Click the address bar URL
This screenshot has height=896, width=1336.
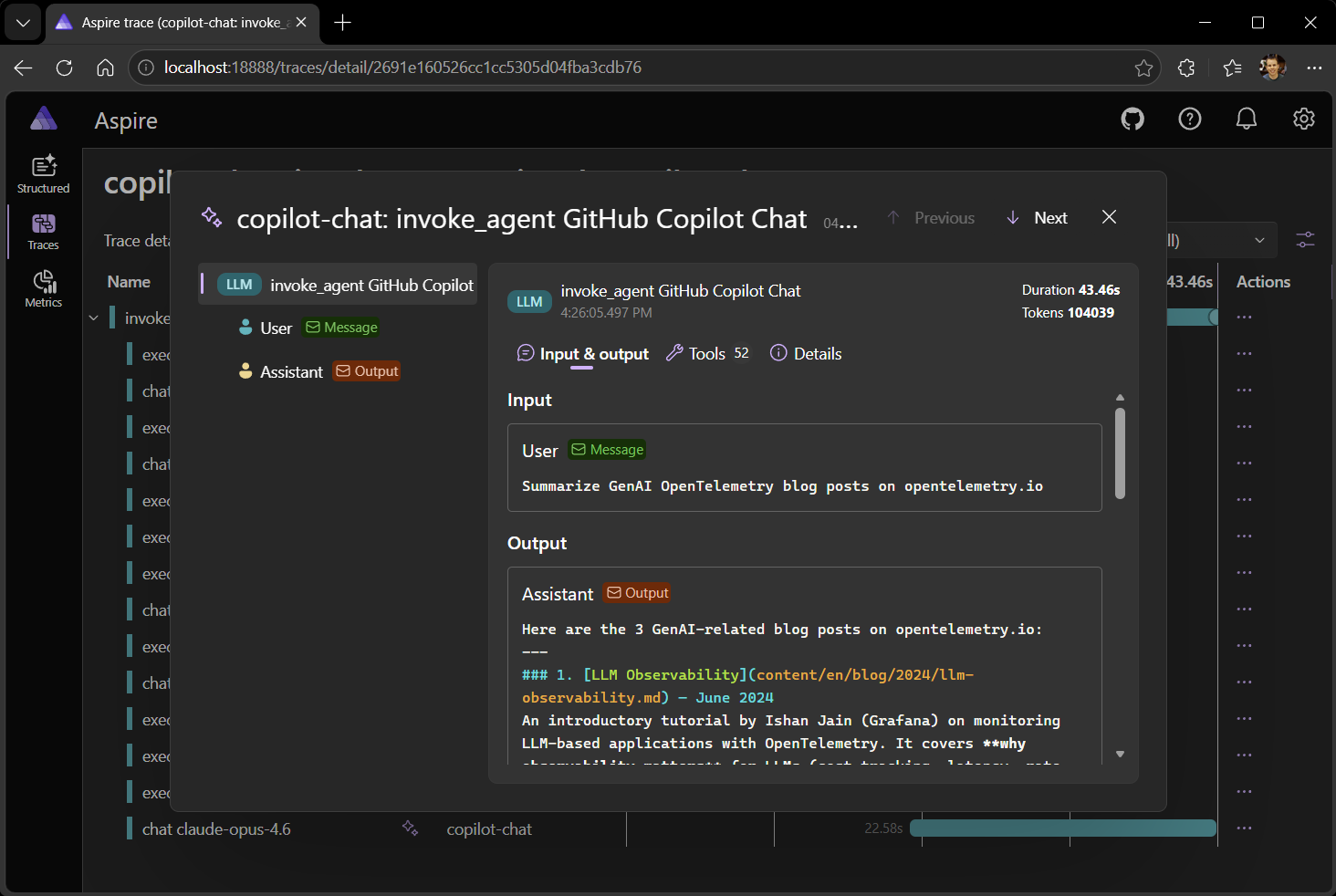[402, 68]
